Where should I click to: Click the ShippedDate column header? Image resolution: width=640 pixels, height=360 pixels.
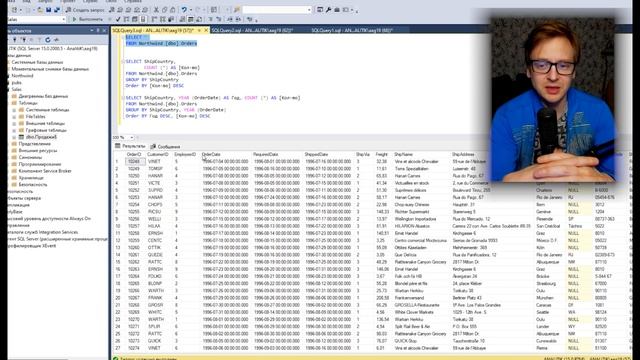click(x=316, y=155)
